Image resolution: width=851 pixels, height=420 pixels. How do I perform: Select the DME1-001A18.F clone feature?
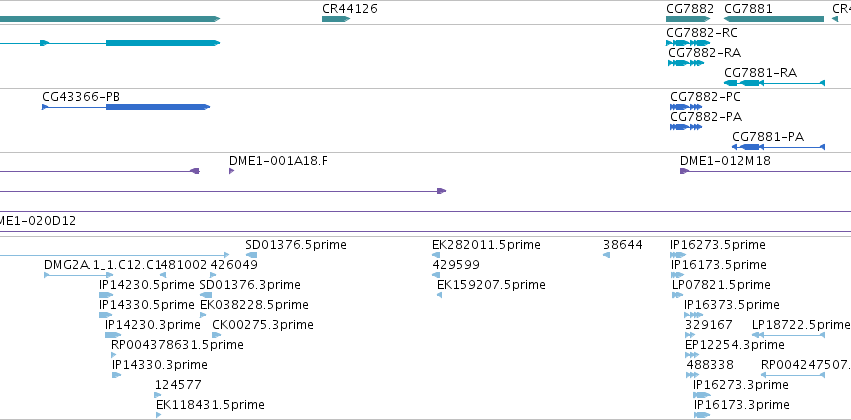tap(232, 171)
